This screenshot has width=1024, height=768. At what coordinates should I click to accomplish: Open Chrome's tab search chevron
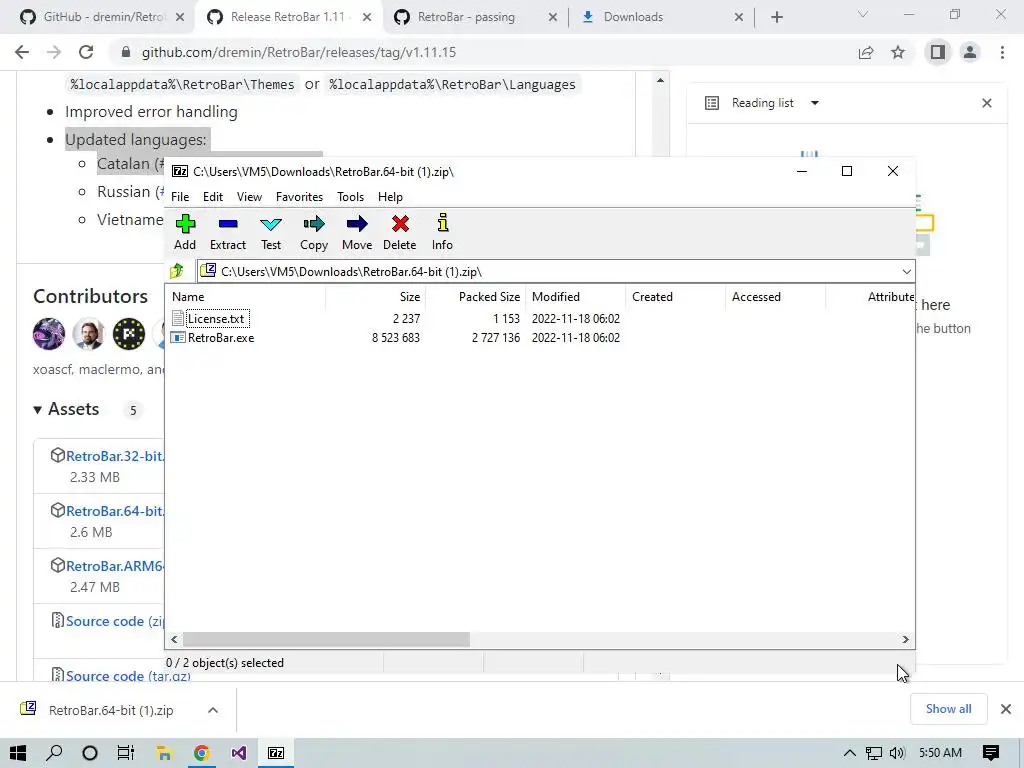[863, 14]
